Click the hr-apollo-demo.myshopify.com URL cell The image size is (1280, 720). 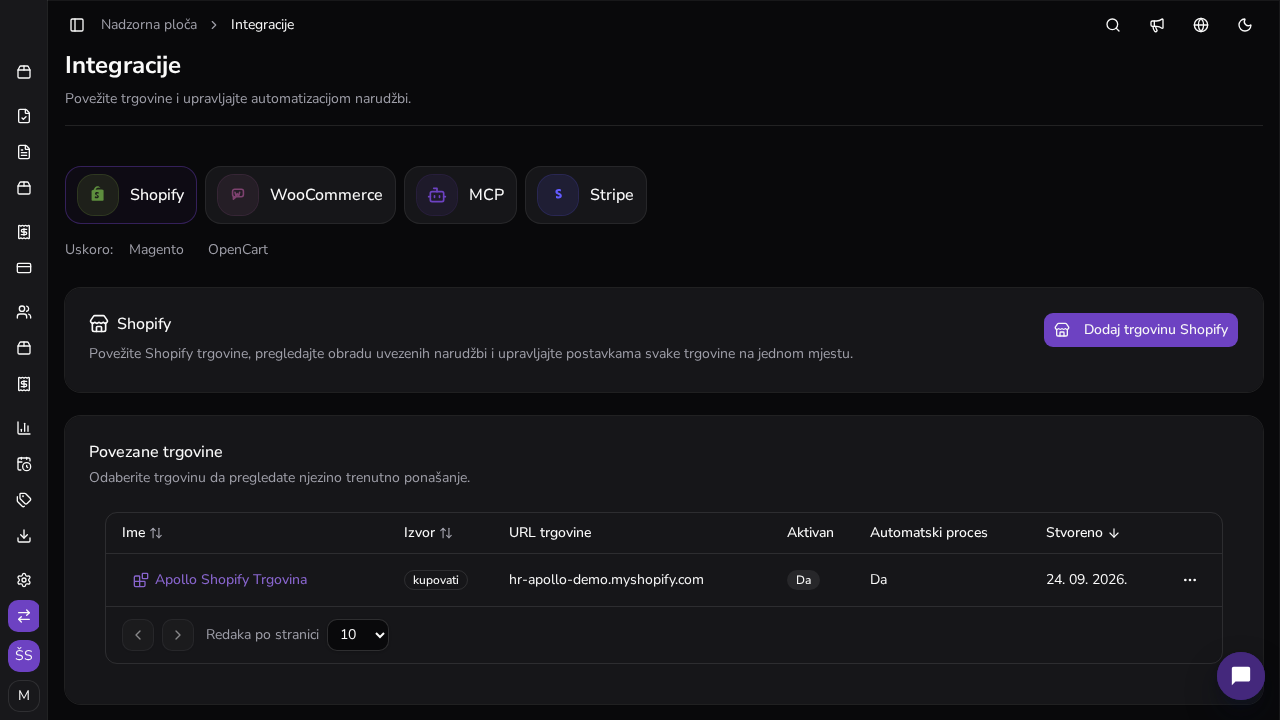tap(606, 580)
